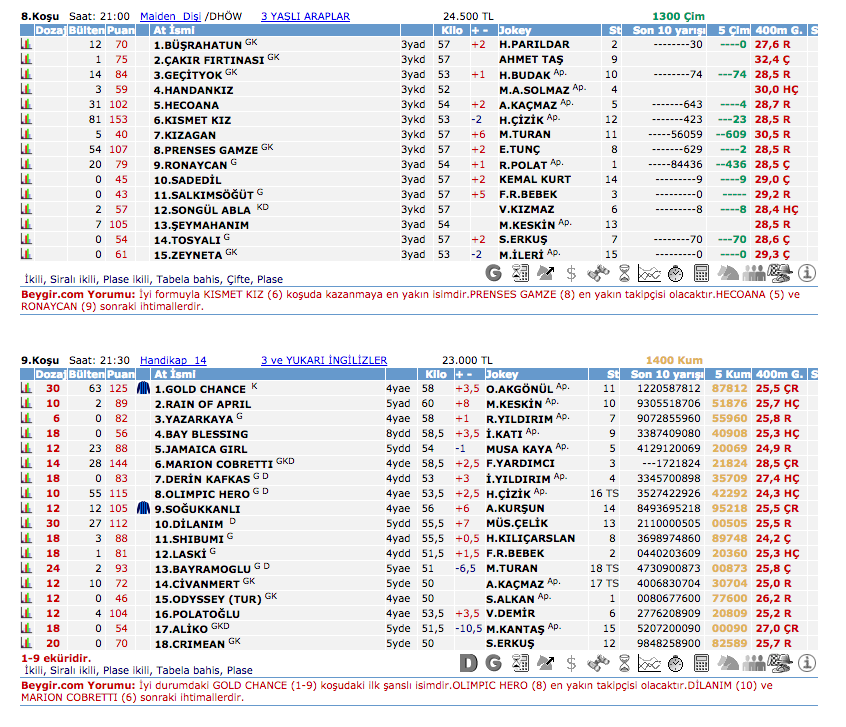Click '3 ve YUKARI İNGİLİZLER' link
Image resolution: width=846 pixels, height=727 pixels.
[x=323, y=360]
